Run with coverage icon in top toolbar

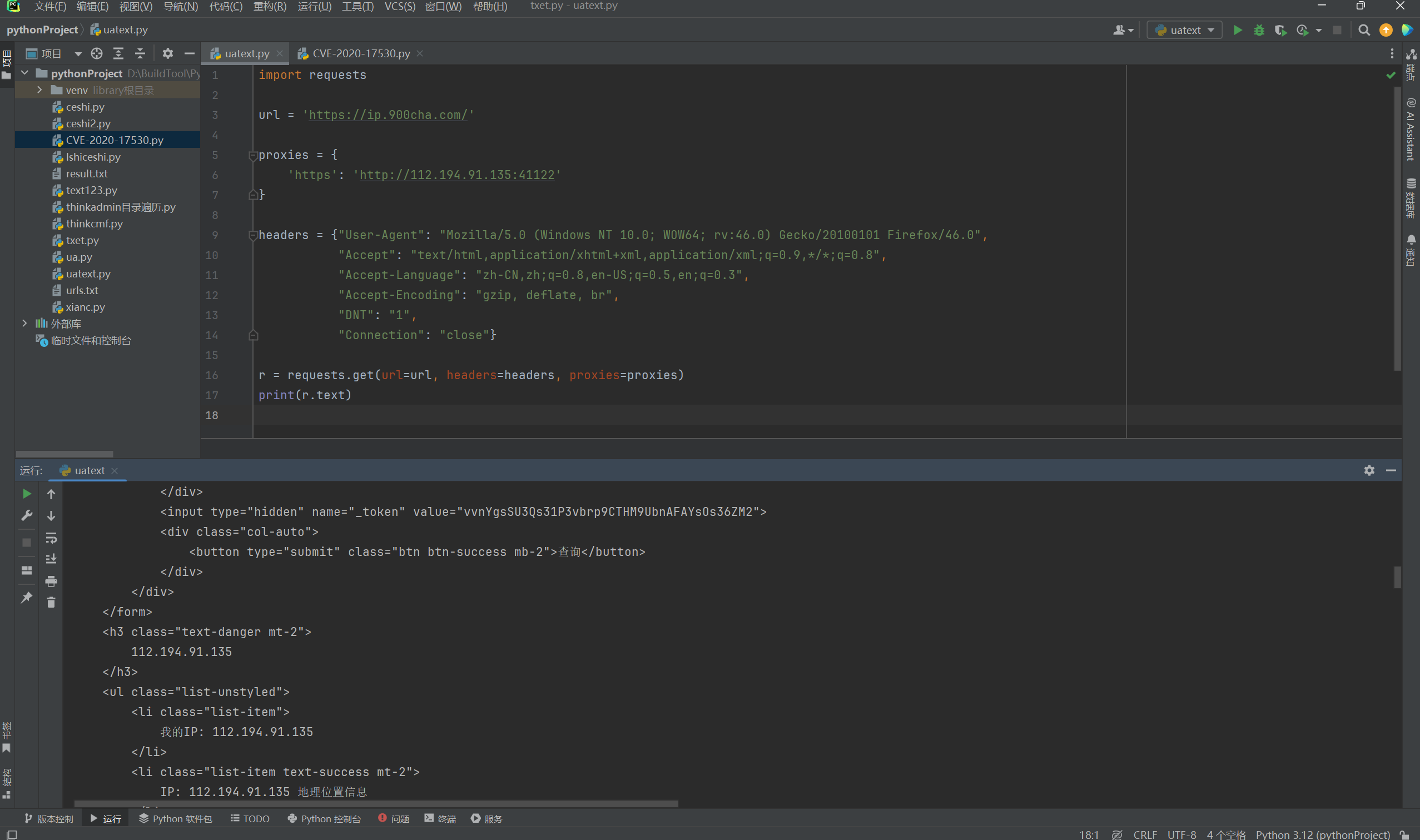point(1280,30)
